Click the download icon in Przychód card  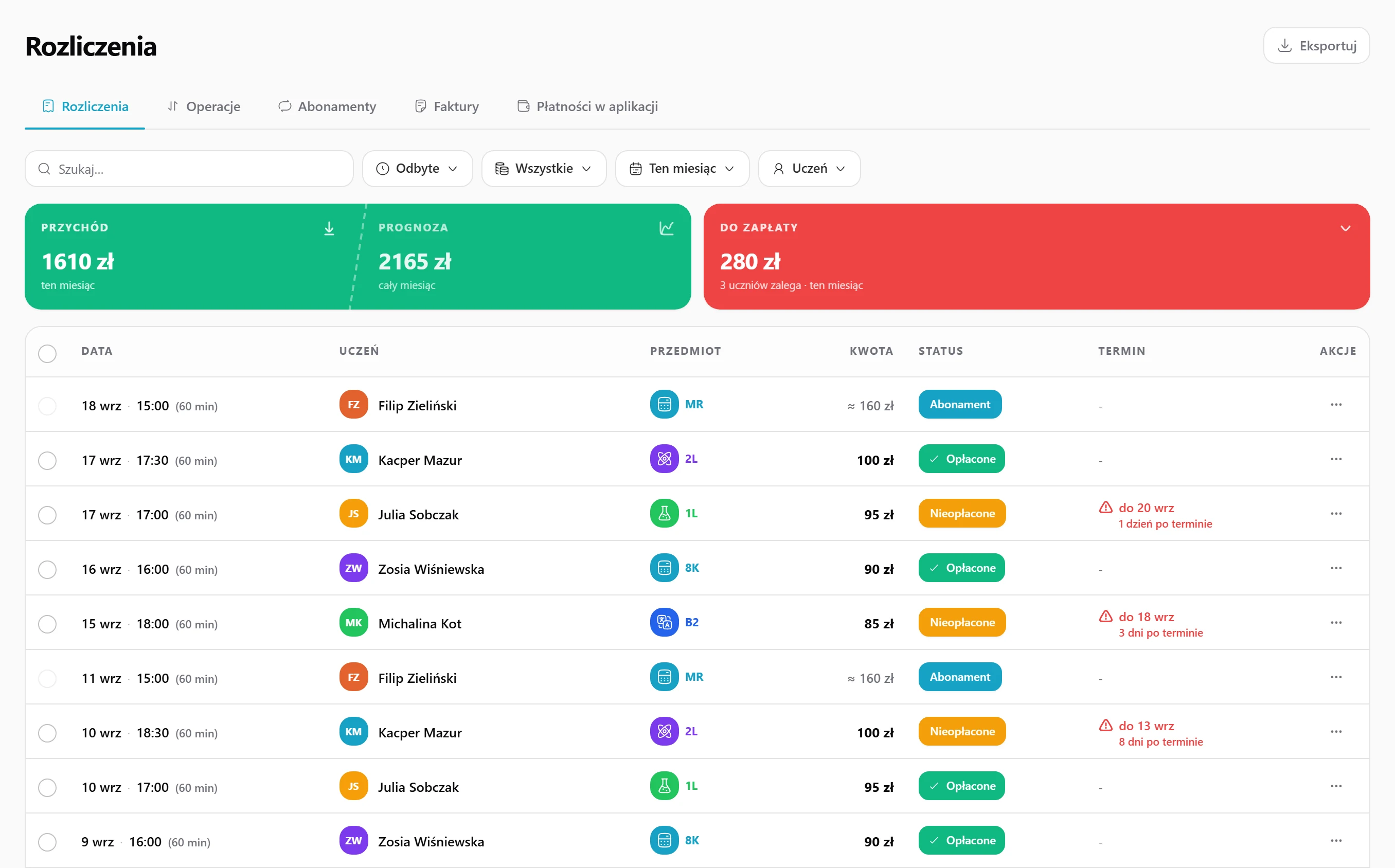329,228
